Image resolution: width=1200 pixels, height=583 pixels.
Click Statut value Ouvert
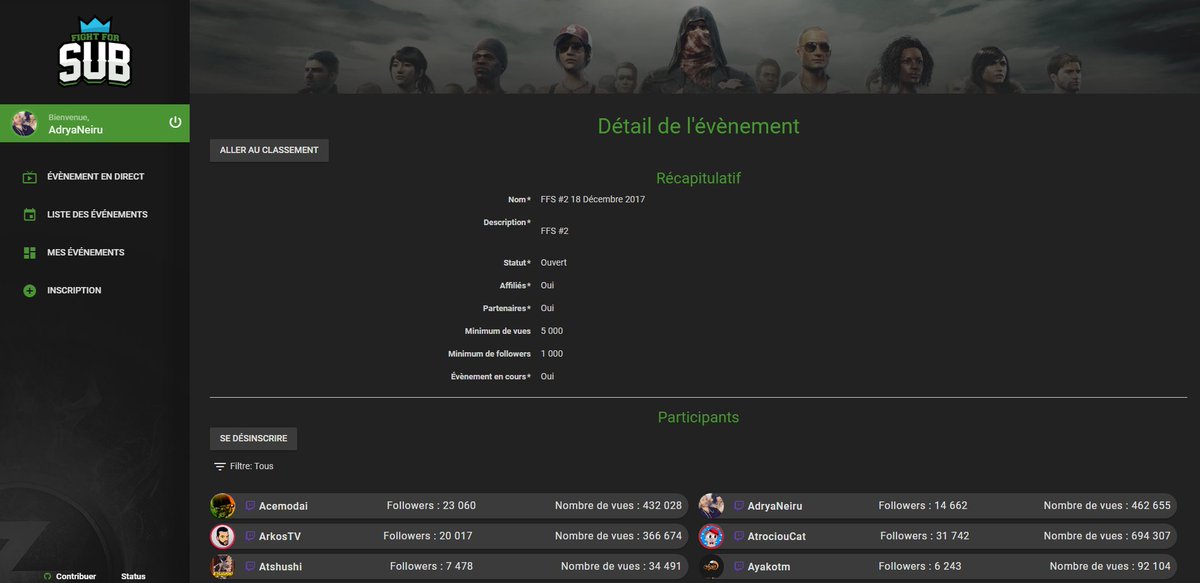554,263
